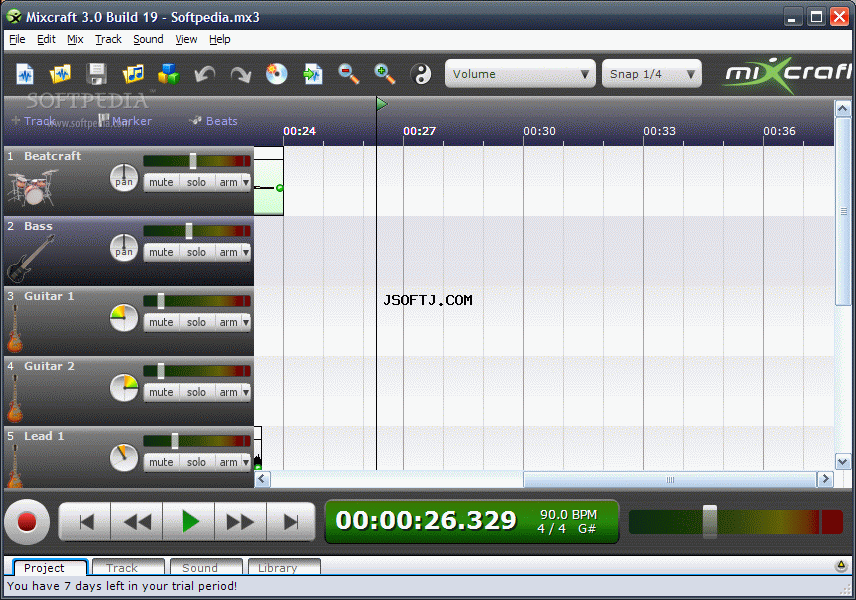Click the Bass guitar track image
The image size is (856, 600).
pyautogui.click(x=31, y=258)
